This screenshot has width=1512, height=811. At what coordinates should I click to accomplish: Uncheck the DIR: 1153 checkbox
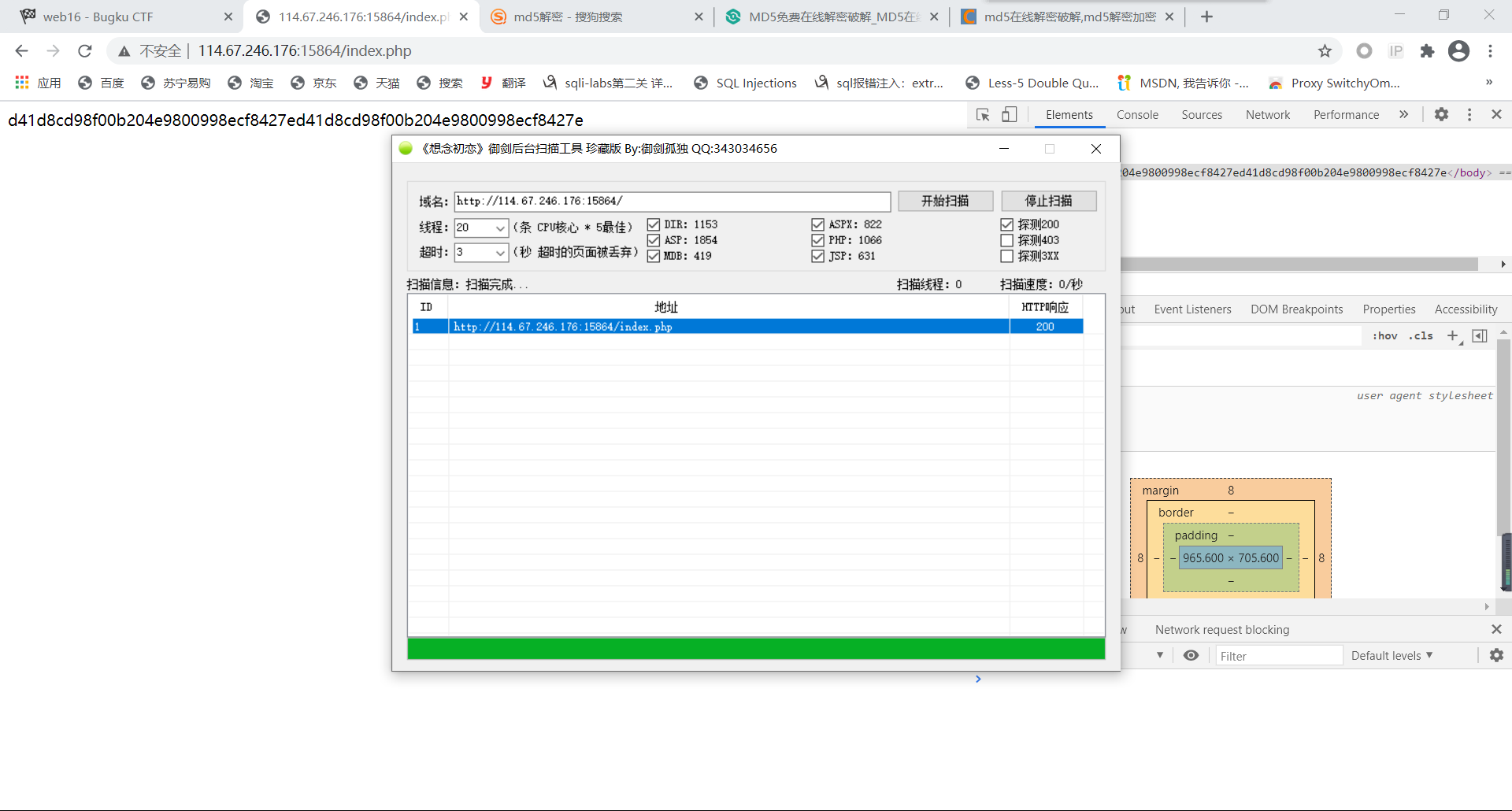(x=654, y=225)
